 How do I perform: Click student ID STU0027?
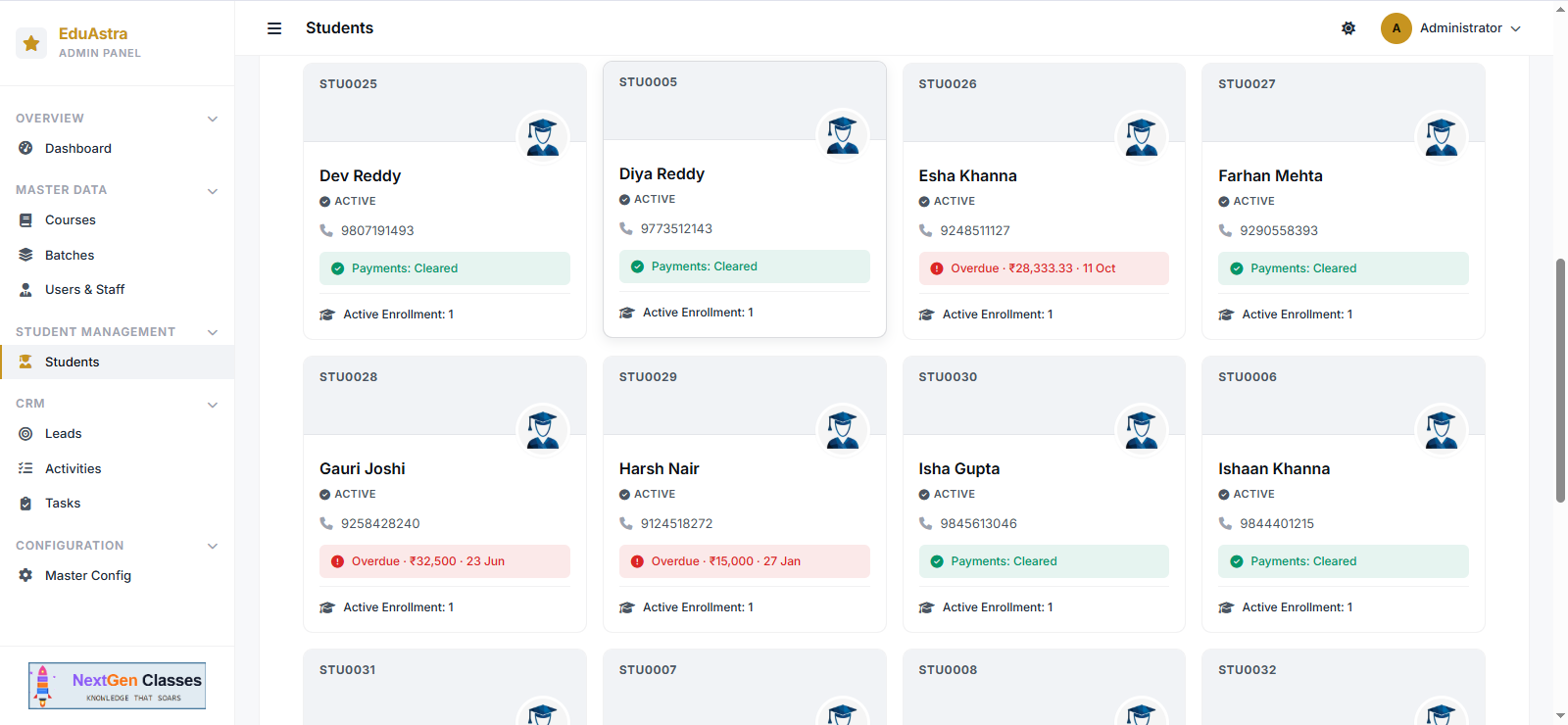pos(1247,84)
